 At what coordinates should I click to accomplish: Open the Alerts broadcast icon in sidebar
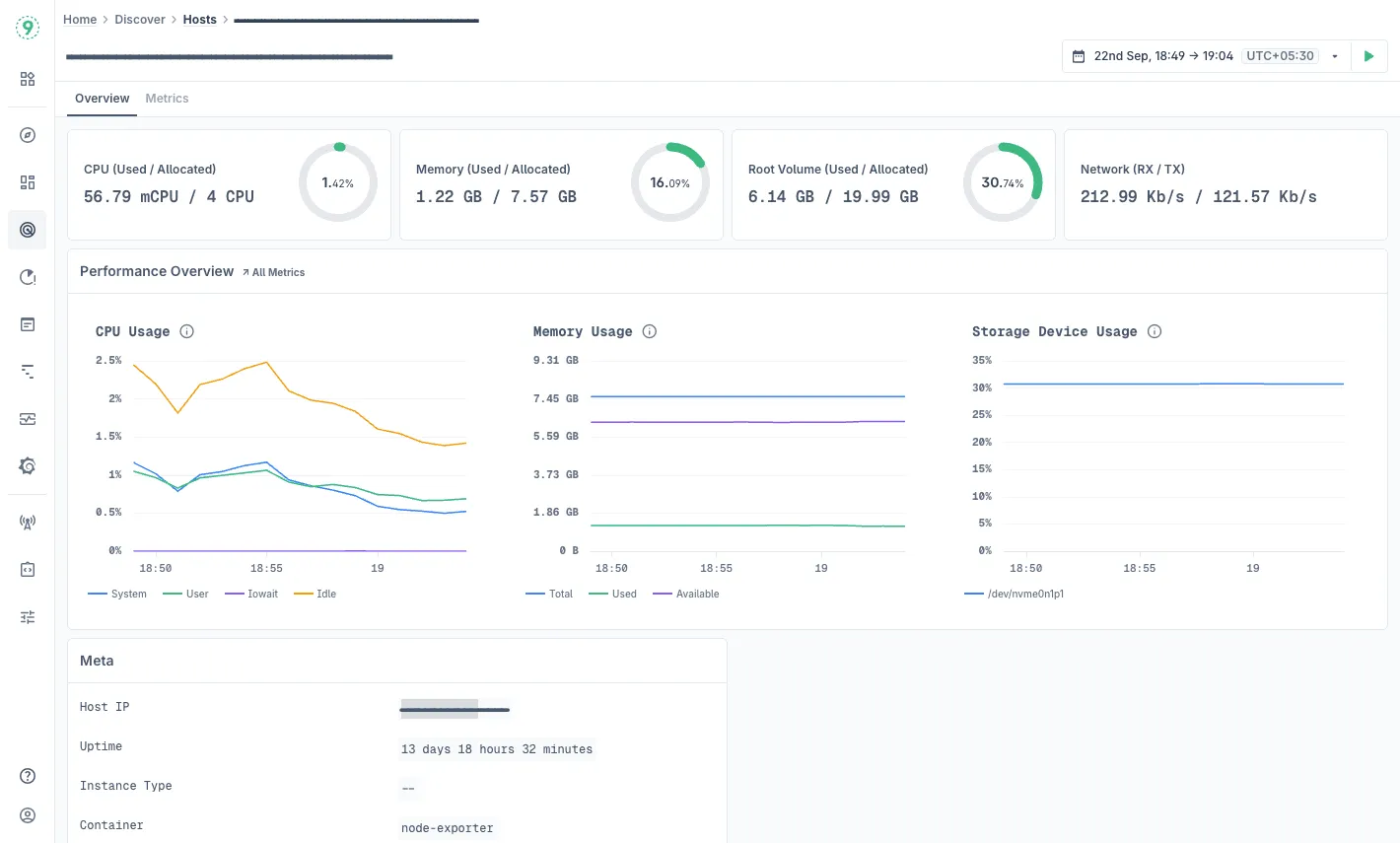click(27, 522)
